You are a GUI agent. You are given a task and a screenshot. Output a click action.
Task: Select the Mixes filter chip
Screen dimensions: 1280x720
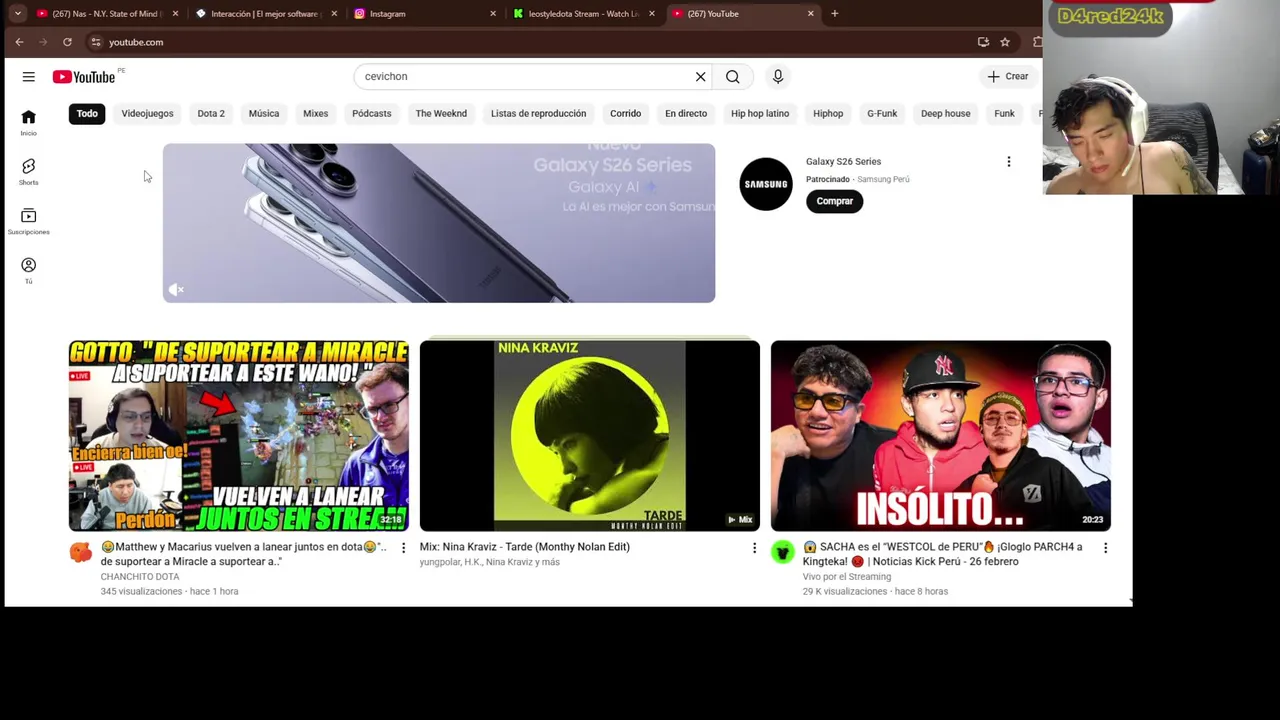click(315, 113)
